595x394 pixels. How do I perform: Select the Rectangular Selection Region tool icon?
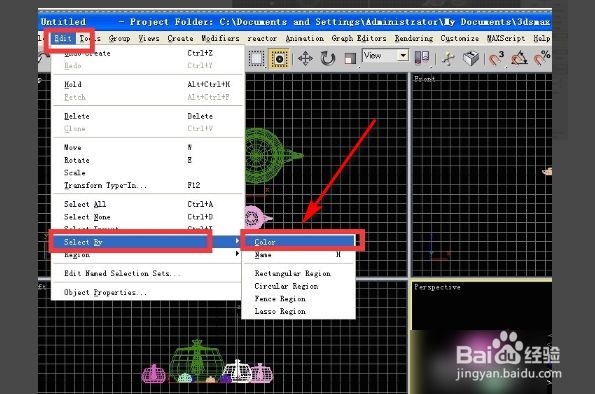pyautogui.click(x=257, y=59)
